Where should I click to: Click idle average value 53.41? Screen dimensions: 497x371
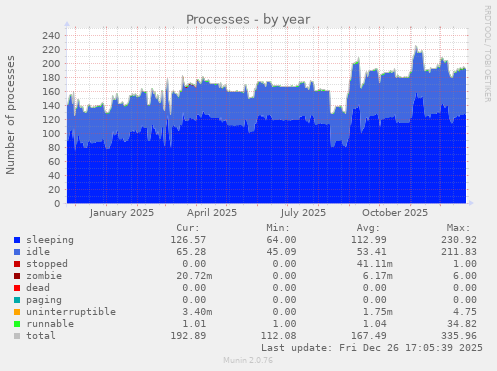(x=372, y=252)
